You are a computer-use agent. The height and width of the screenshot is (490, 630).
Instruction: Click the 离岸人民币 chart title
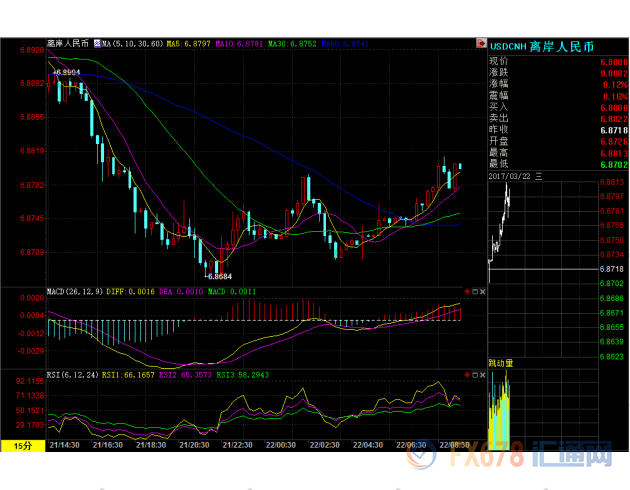point(68,43)
